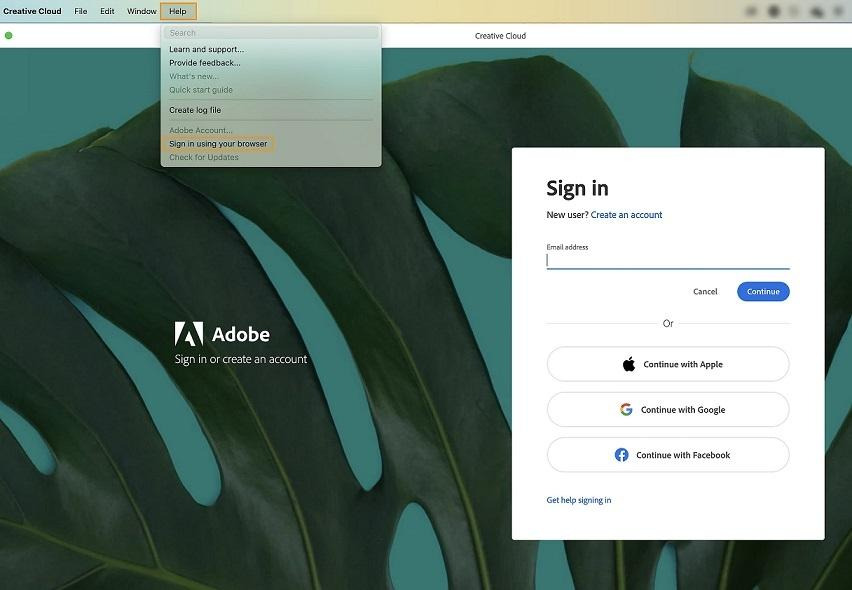
Task: Click the green window zoom button
Action: click(x=9, y=36)
